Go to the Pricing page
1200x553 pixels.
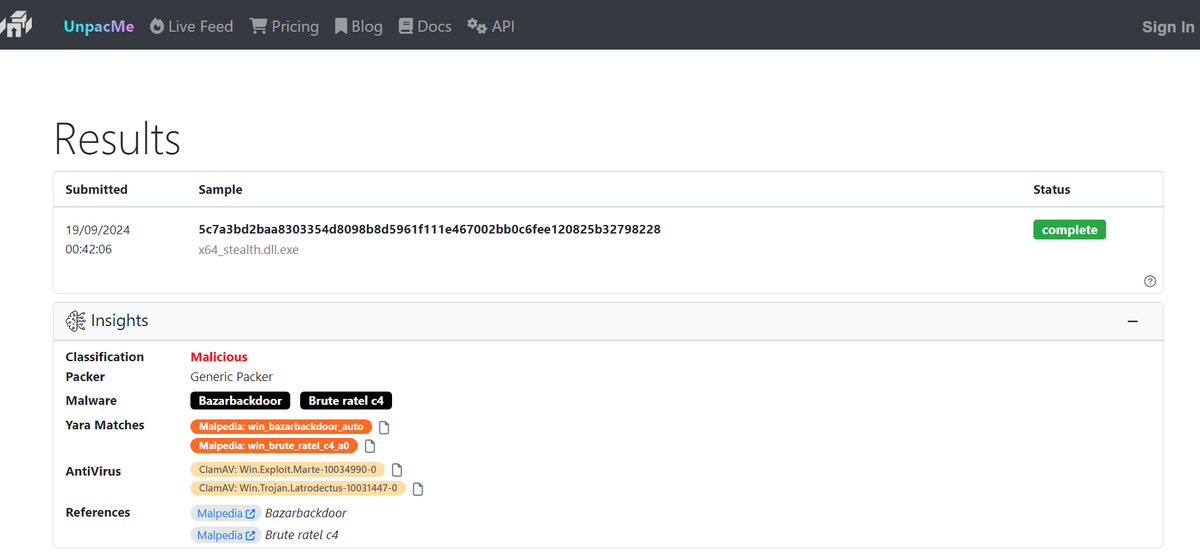tap(284, 26)
